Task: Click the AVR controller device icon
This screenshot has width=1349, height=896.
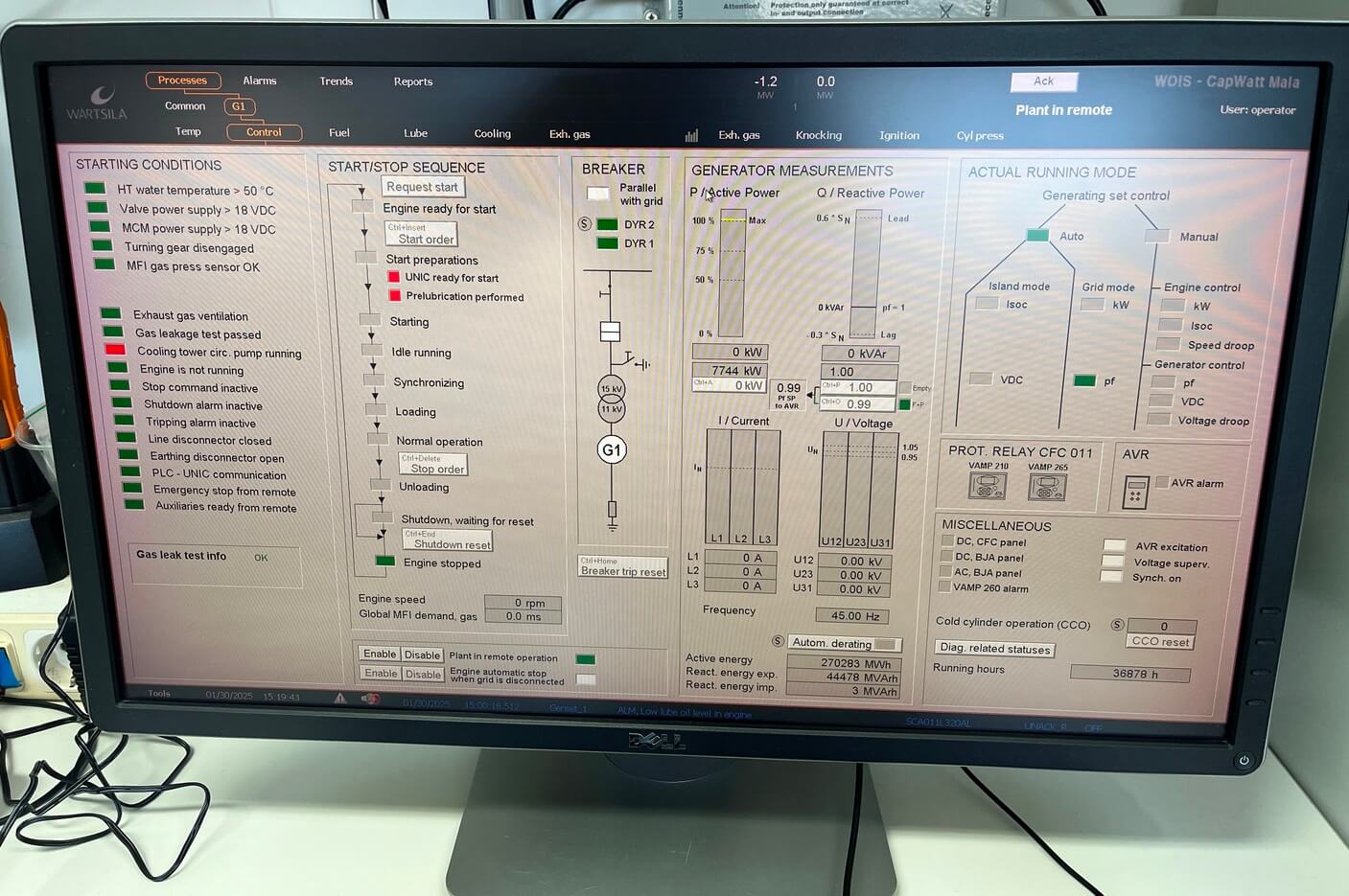Action: [1135, 493]
